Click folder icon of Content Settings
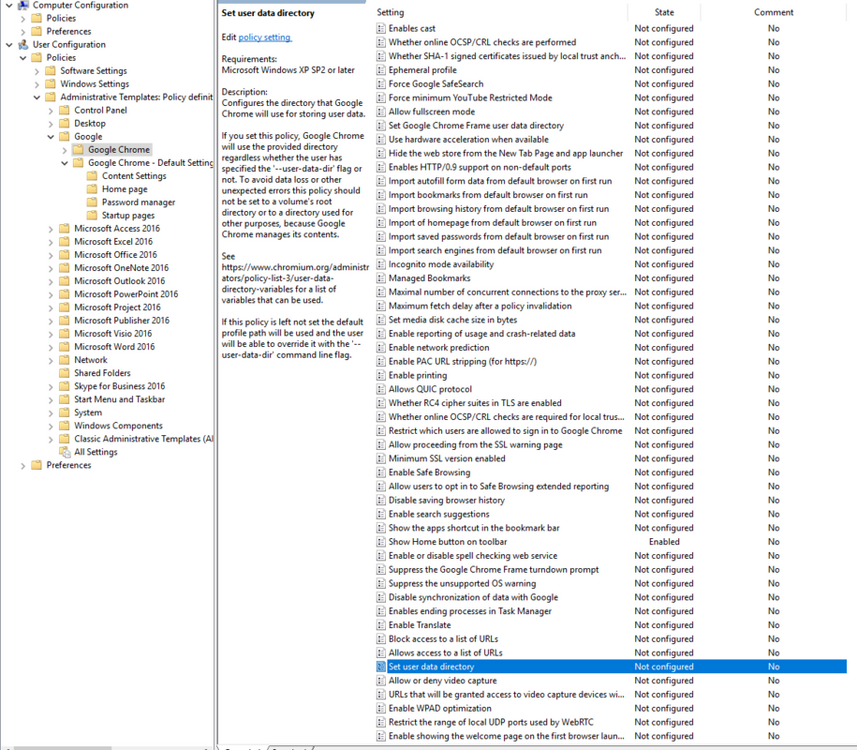The height and width of the screenshot is (750, 857). point(92,175)
